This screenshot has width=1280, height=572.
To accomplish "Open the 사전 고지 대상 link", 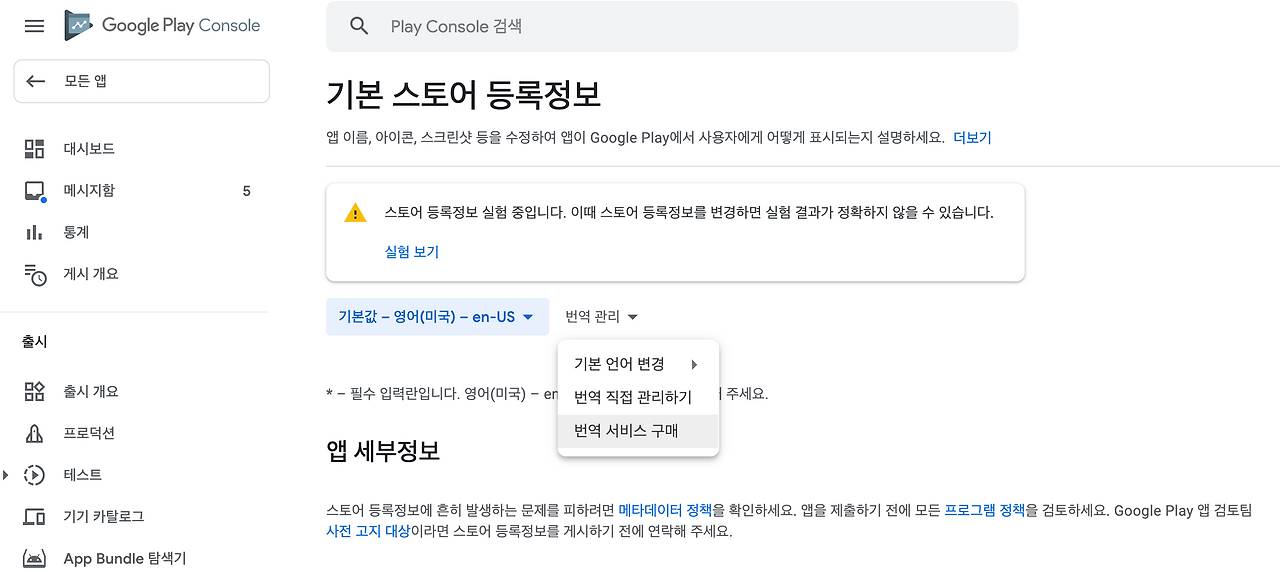I will pyautogui.click(x=368, y=531).
